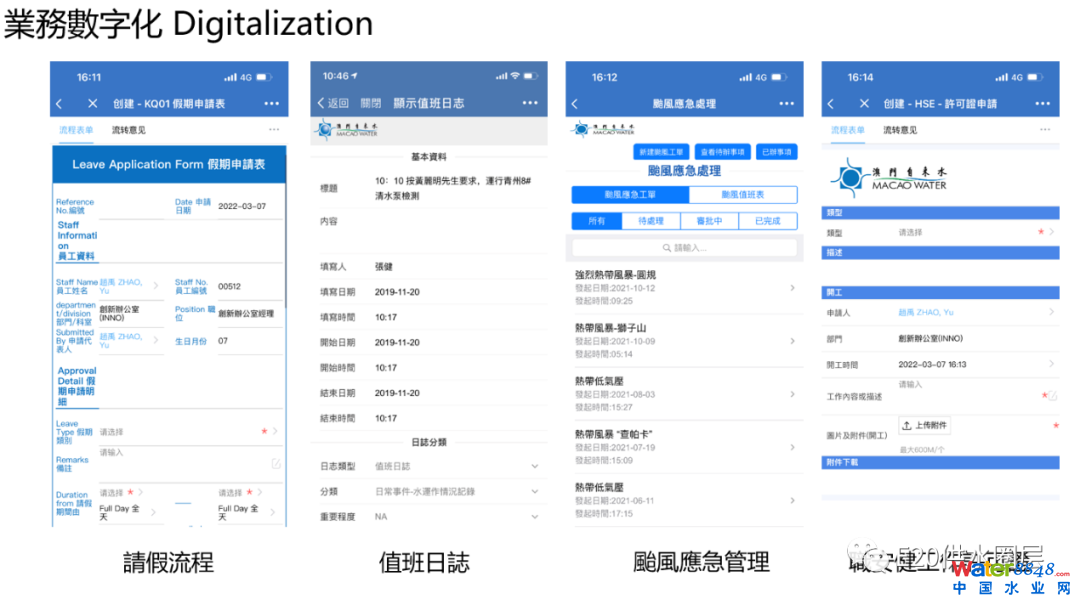Click the edit icon beside the Remarks field
Image resolution: width=1080 pixels, height=605 pixels.
pos(276,464)
